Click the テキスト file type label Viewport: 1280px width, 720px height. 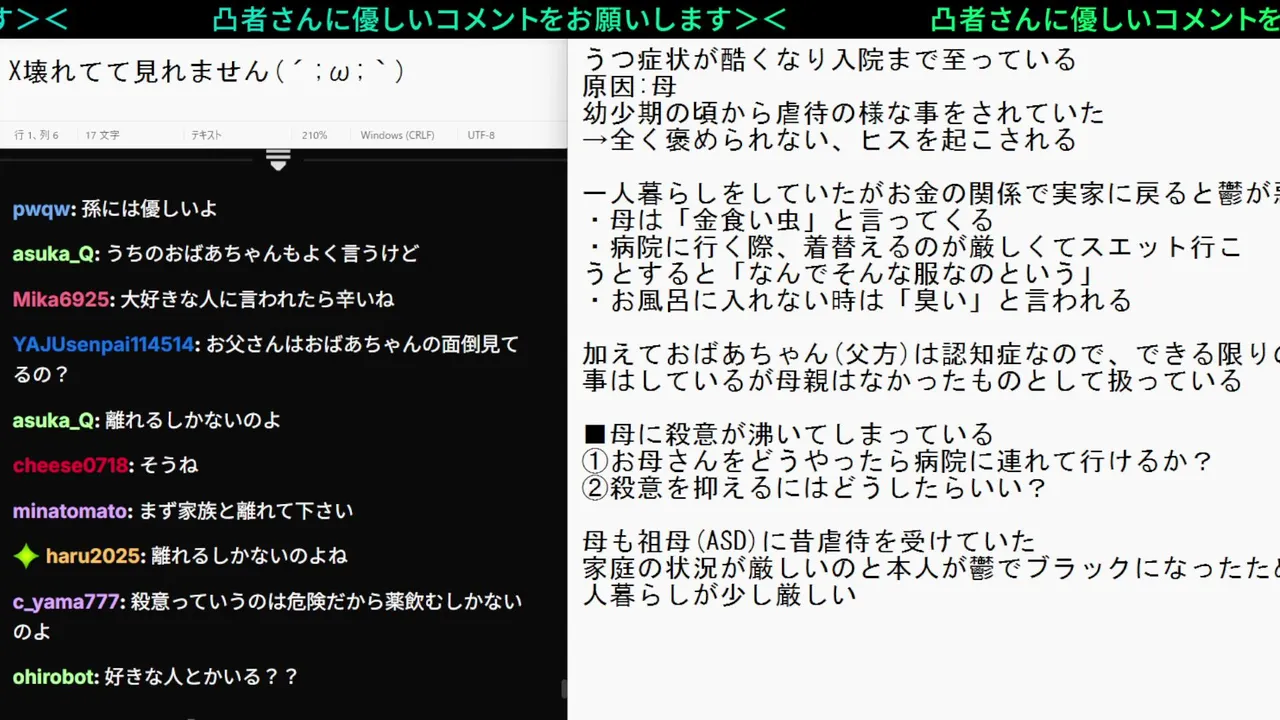[206, 135]
